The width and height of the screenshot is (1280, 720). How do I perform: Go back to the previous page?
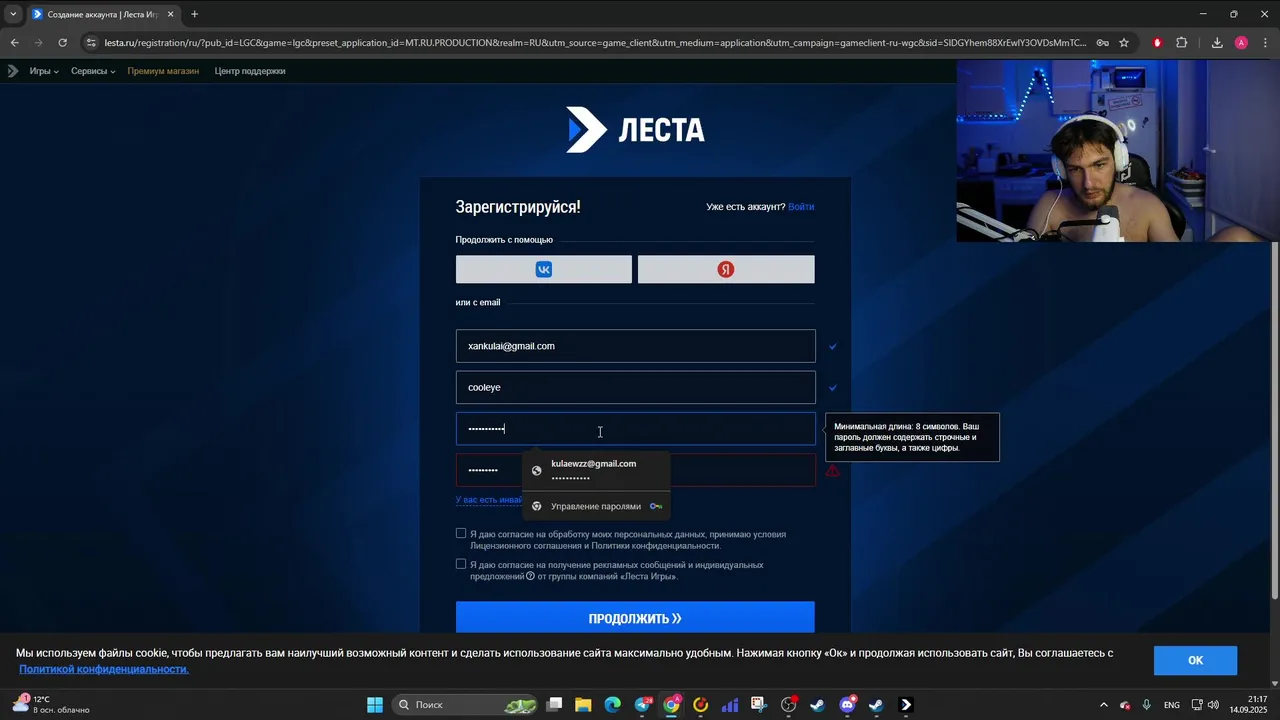click(14, 43)
